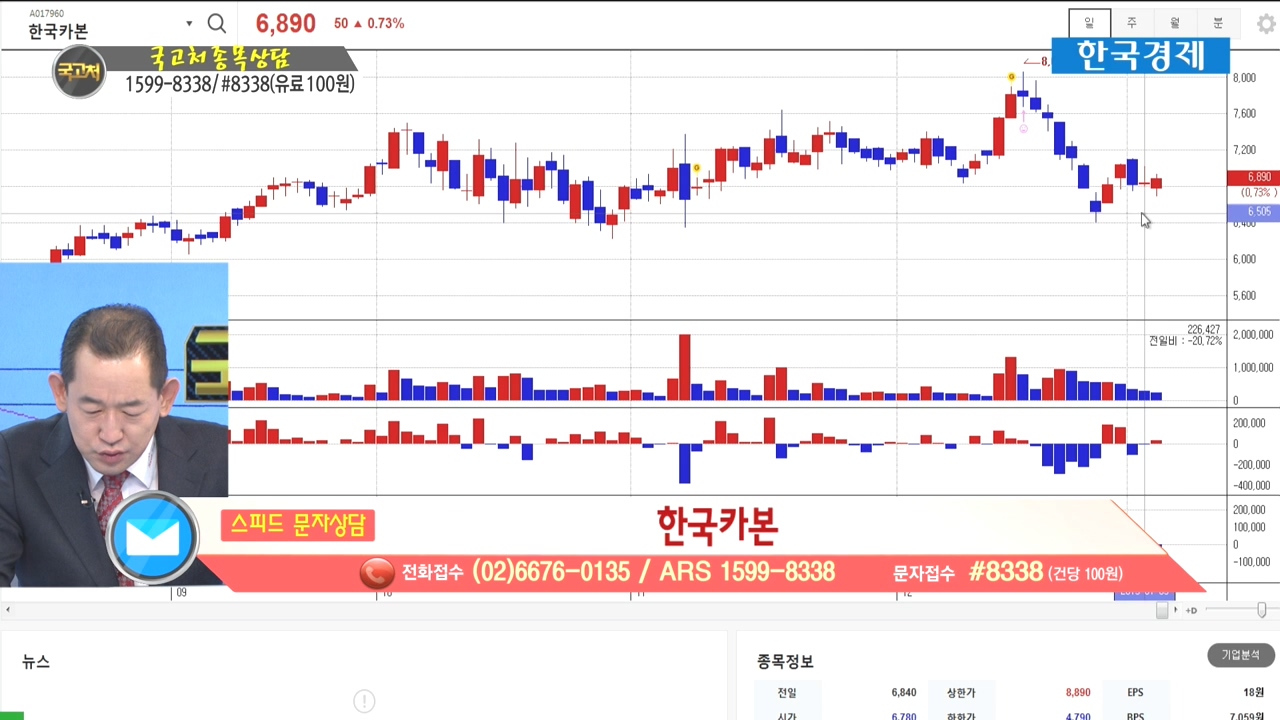
Task: Click the scrollbar right arrow next to +D
Action: [x=1176, y=610]
